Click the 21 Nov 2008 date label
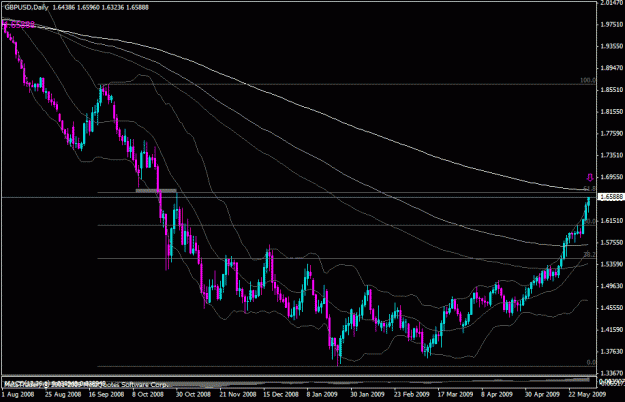 click(238, 394)
